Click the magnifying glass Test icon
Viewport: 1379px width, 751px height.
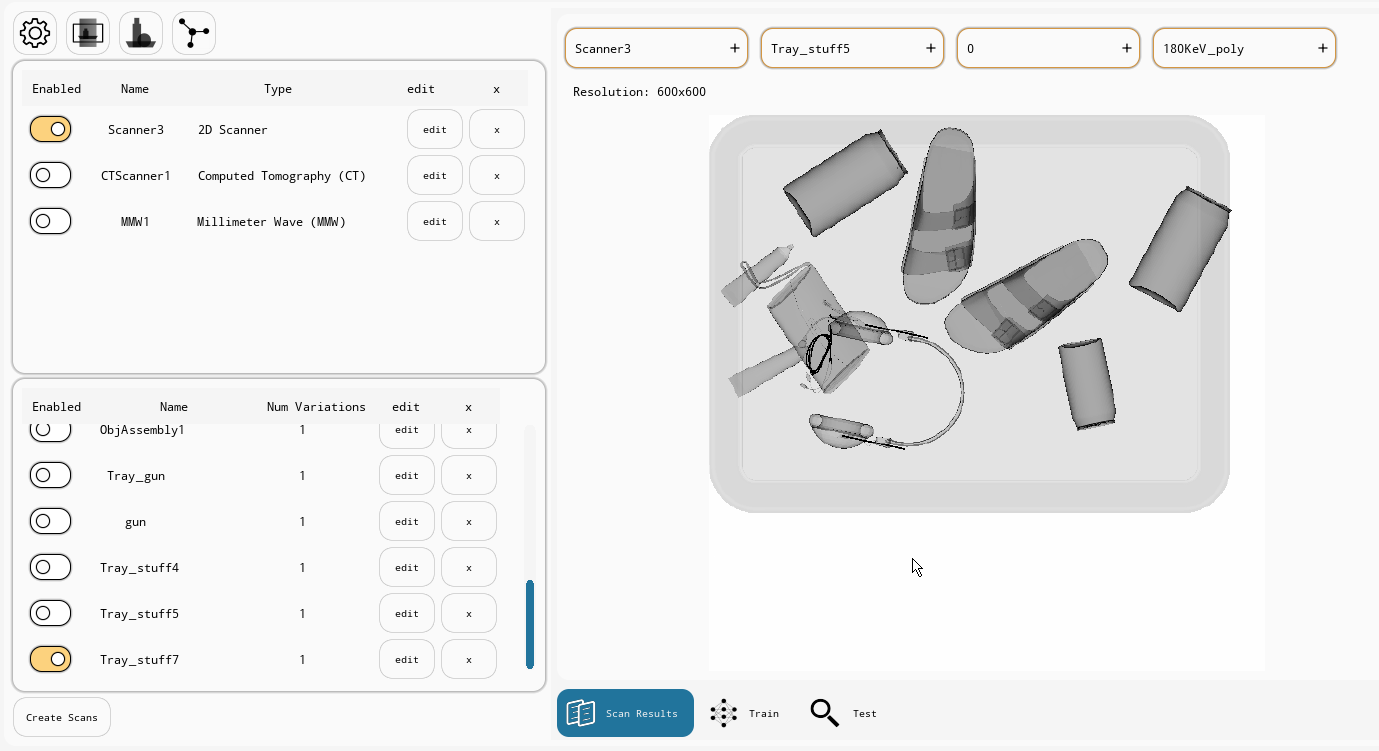[x=825, y=713]
